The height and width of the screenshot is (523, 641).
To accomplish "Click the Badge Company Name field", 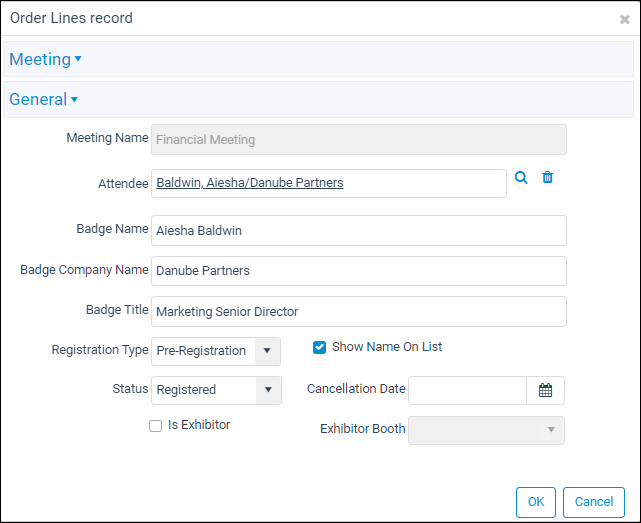I will coord(359,271).
